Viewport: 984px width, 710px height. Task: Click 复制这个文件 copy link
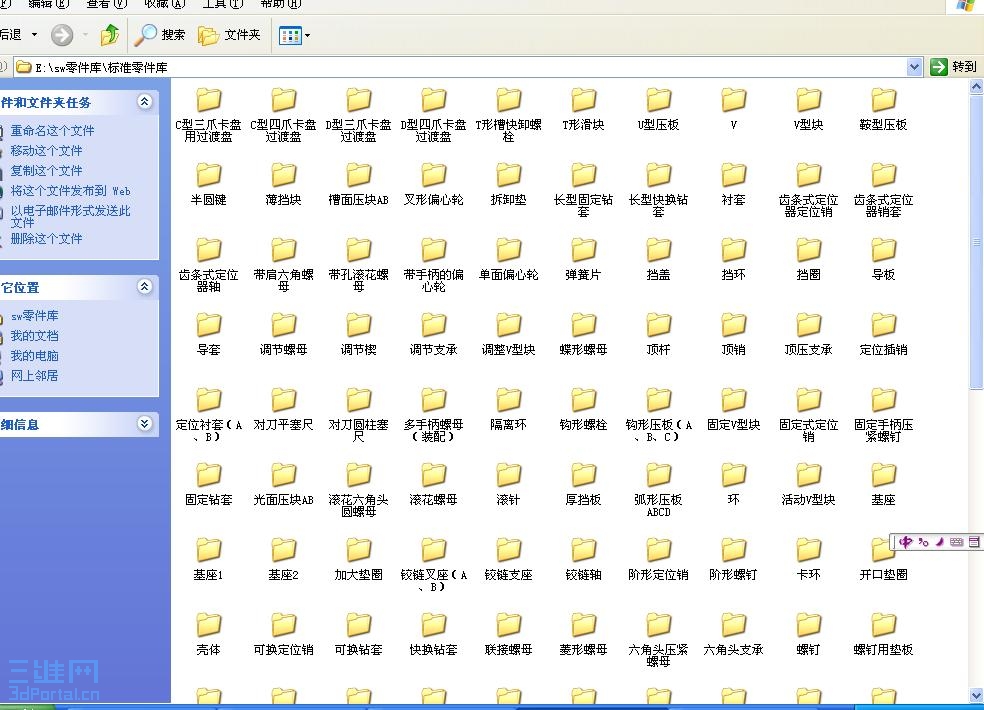click(x=46, y=171)
